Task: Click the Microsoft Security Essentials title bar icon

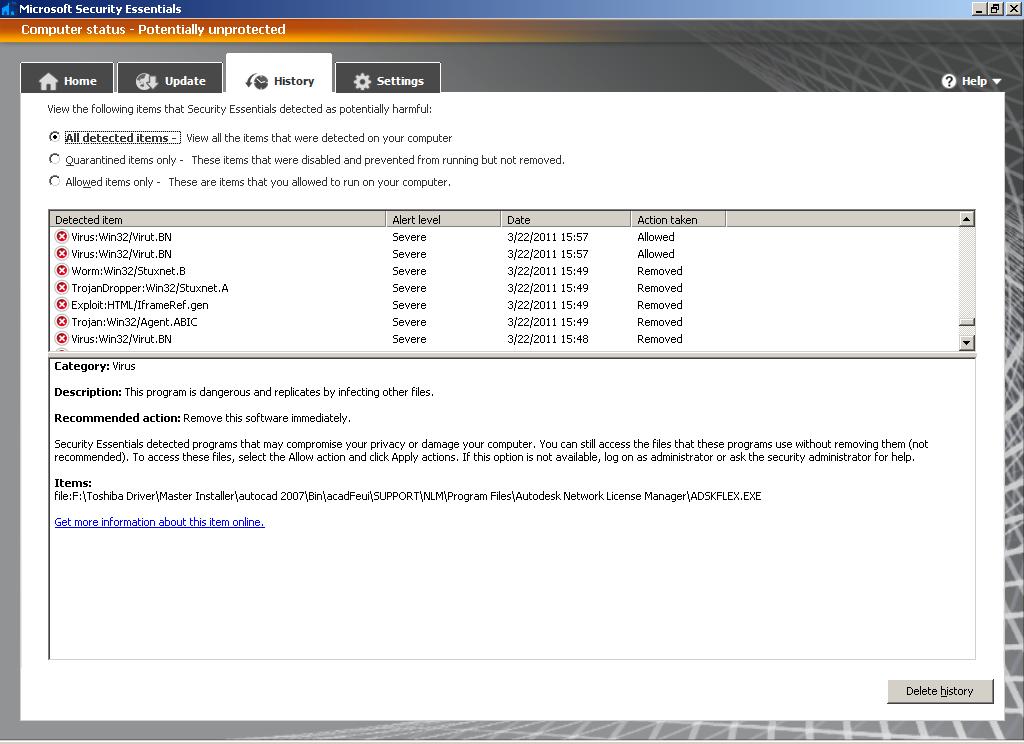Action: coord(8,8)
